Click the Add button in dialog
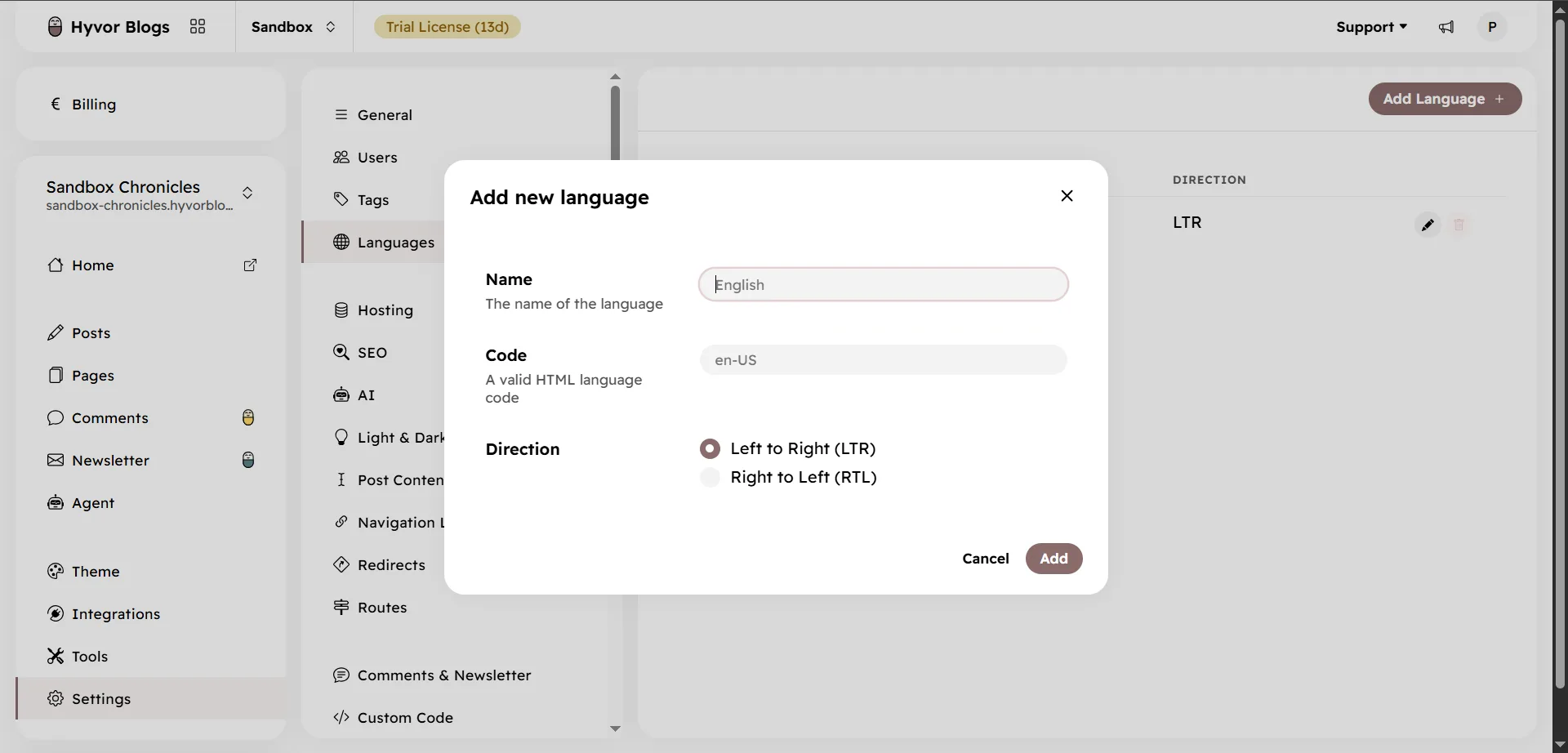The image size is (1568, 753). click(1053, 559)
